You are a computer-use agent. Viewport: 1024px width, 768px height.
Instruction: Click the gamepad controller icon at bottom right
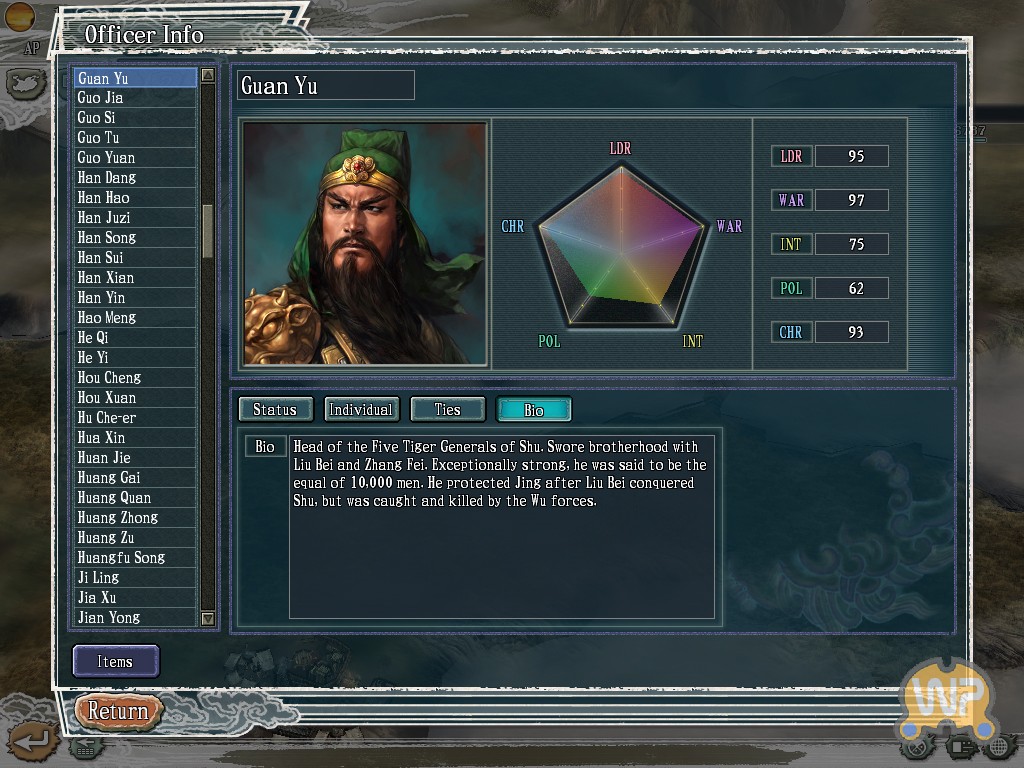coord(918,746)
